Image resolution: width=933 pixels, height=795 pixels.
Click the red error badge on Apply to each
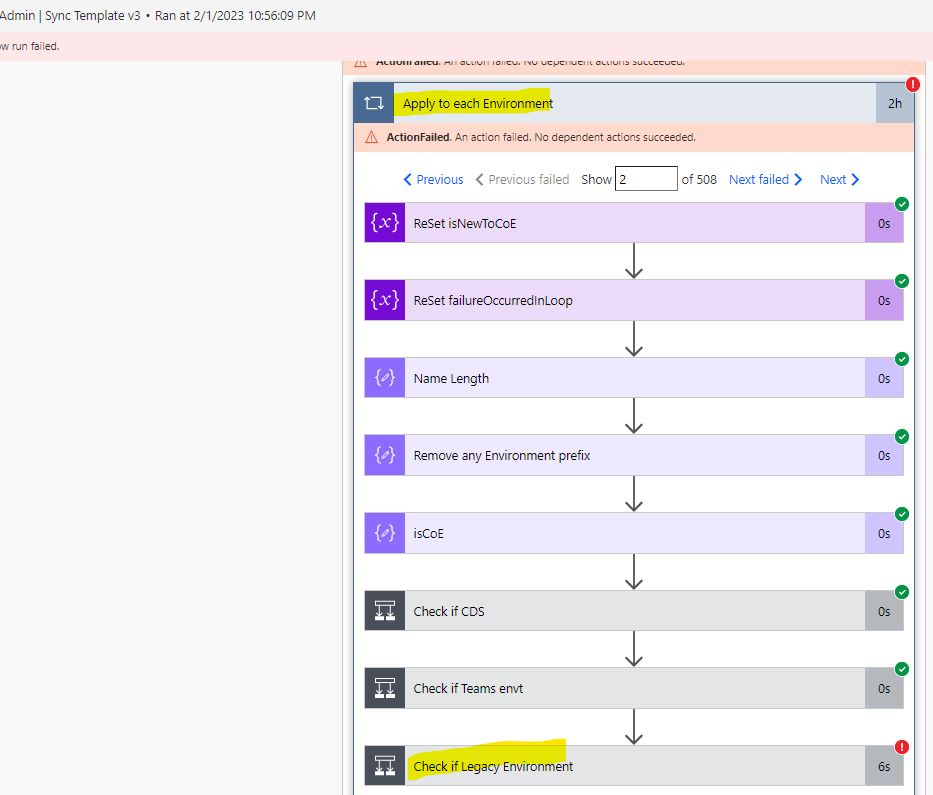point(911,84)
